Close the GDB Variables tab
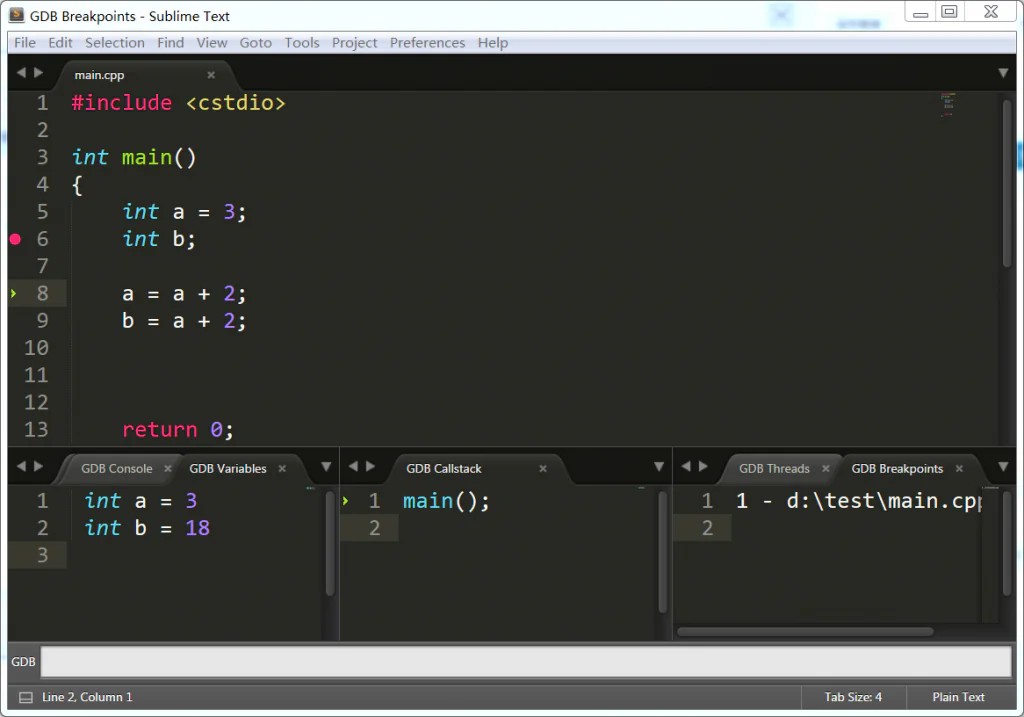The height and width of the screenshot is (717, 1024). pyautogui.click(x=282, y=468)
